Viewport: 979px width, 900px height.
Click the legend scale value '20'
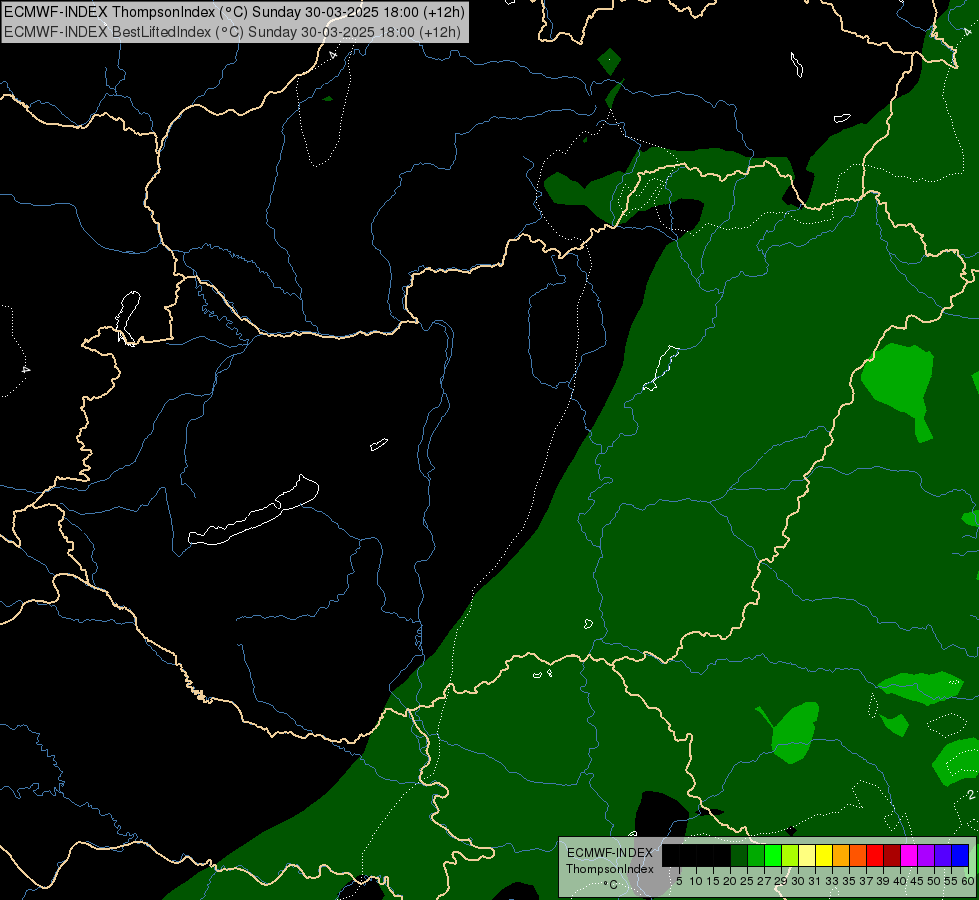click(730, 881)
